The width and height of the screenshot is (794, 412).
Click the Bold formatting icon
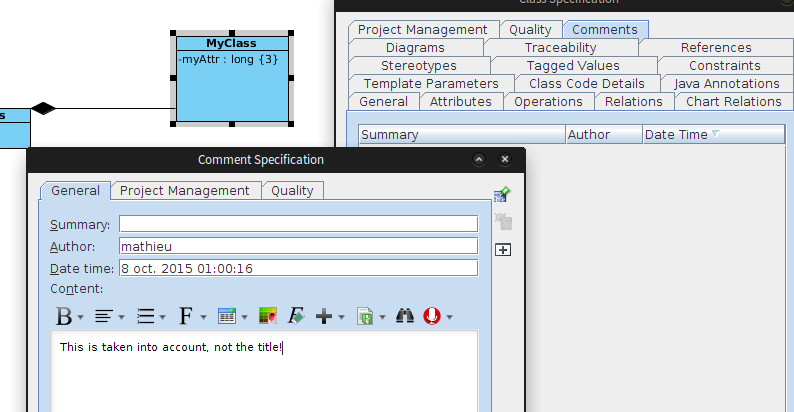63,316
